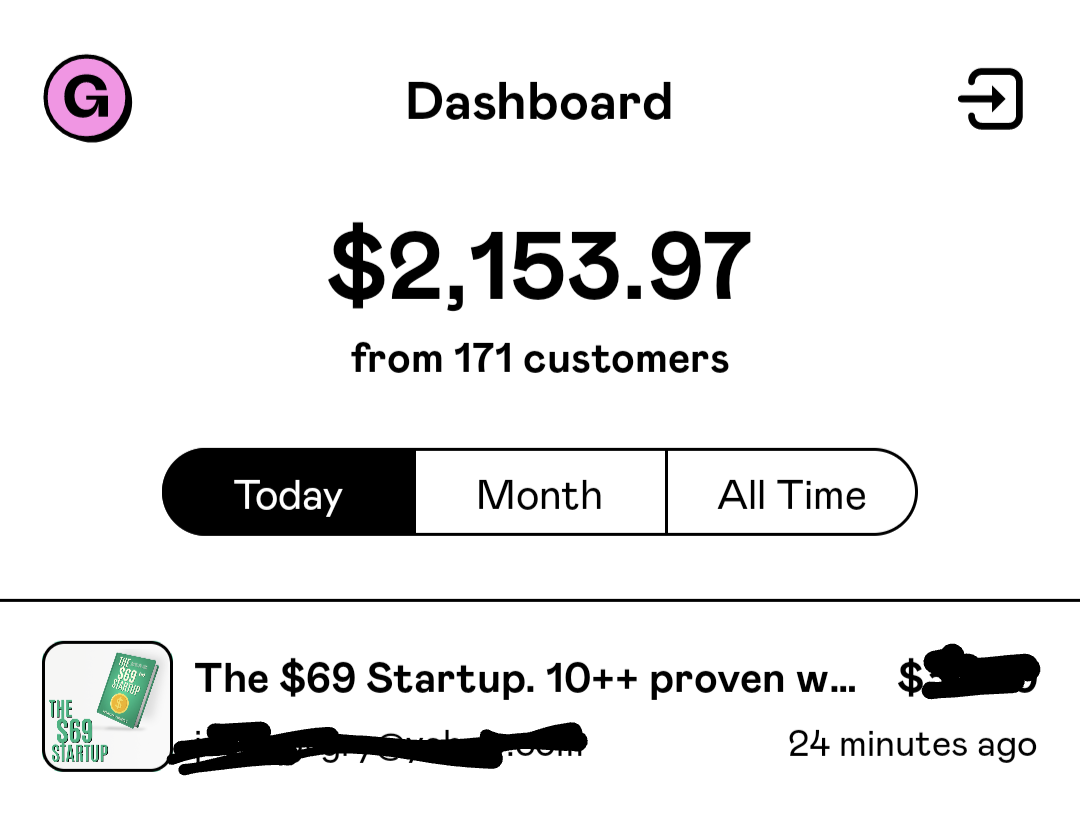Click THE $69 STARTUP text in thumbnail

pyautogui.click(x=78, y=732)
